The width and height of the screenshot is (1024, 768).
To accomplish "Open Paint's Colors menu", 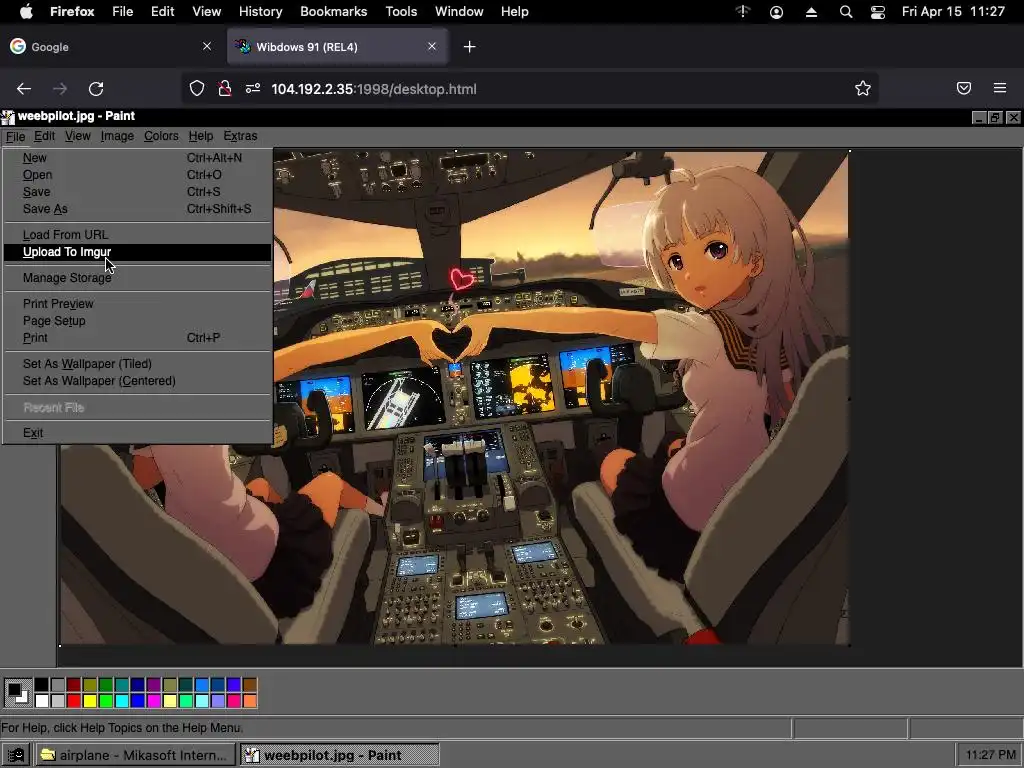I will pos(161,136).
